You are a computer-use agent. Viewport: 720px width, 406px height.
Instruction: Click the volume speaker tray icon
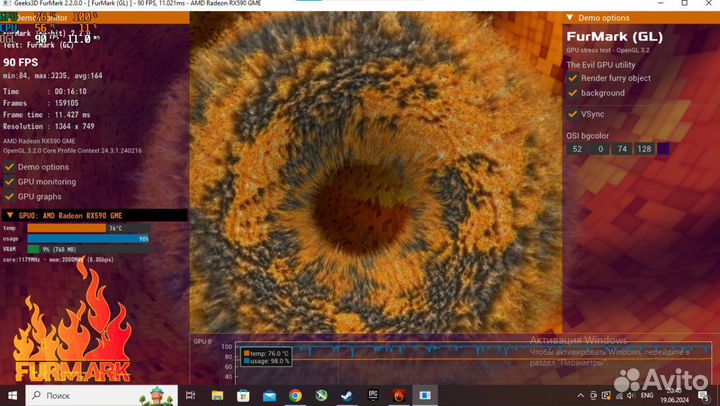coord(630,395)
